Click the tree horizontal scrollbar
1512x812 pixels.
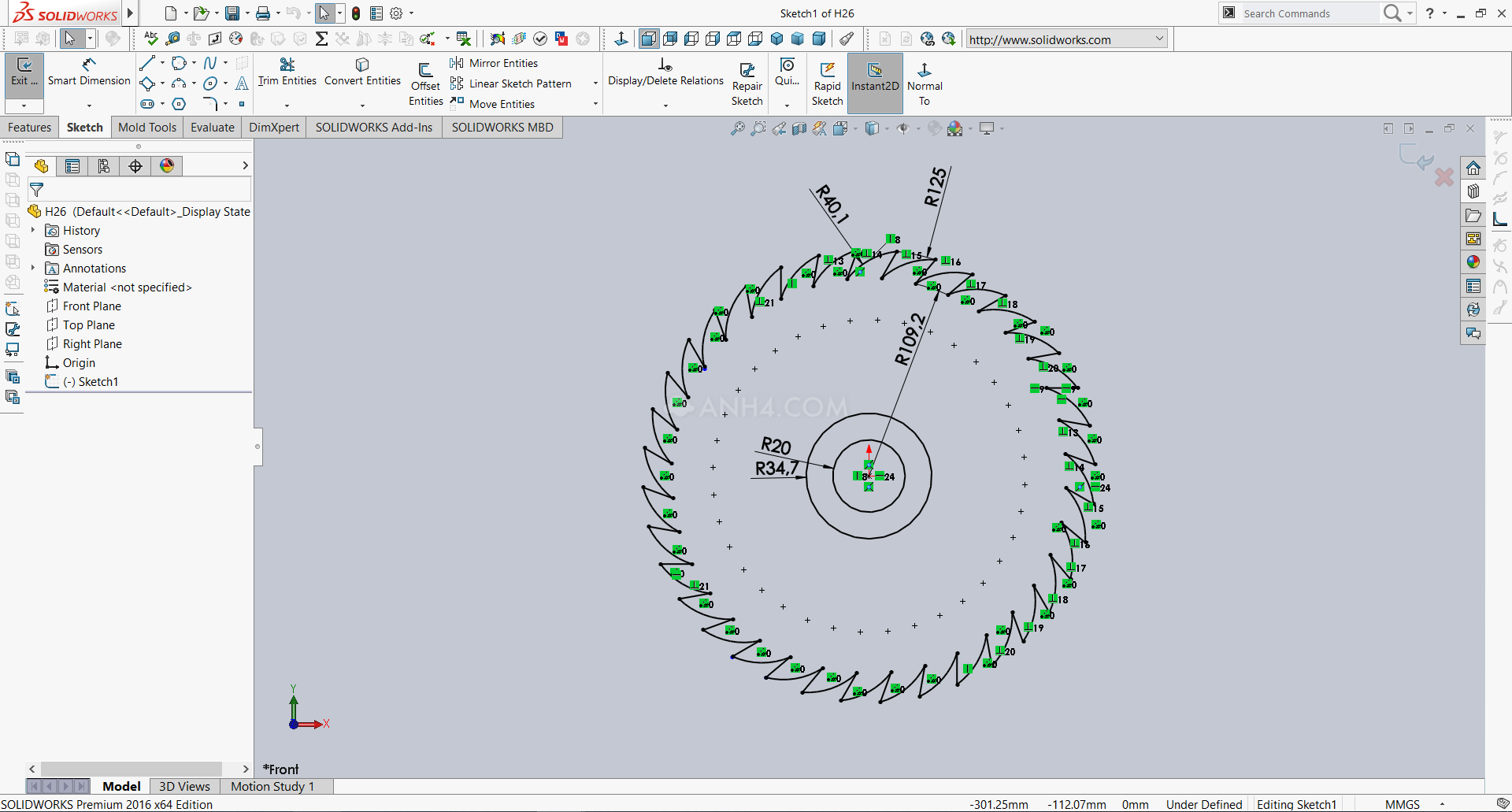click(x=131, y=768)
